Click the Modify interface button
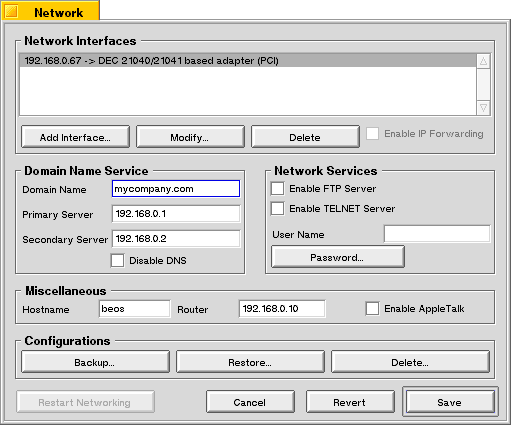This screenshot has width=511, height=425. tap(190, 137)
